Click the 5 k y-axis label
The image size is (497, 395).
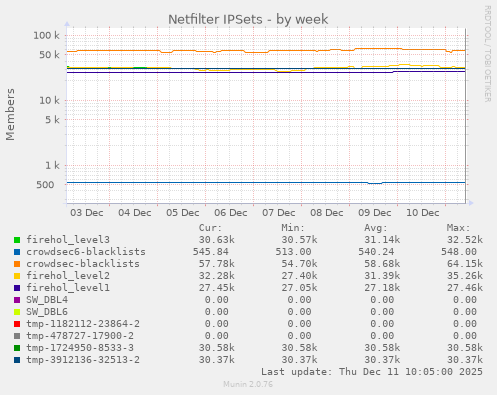pyautogui.click(x=53, y=119)
